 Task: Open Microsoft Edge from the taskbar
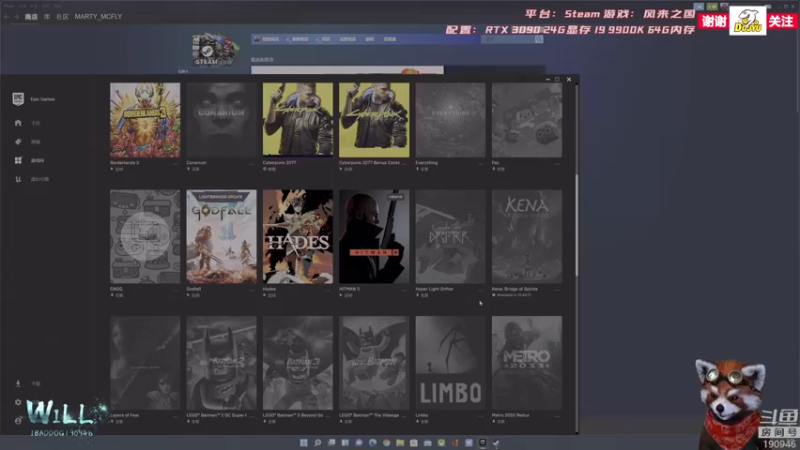coord(372,442)
